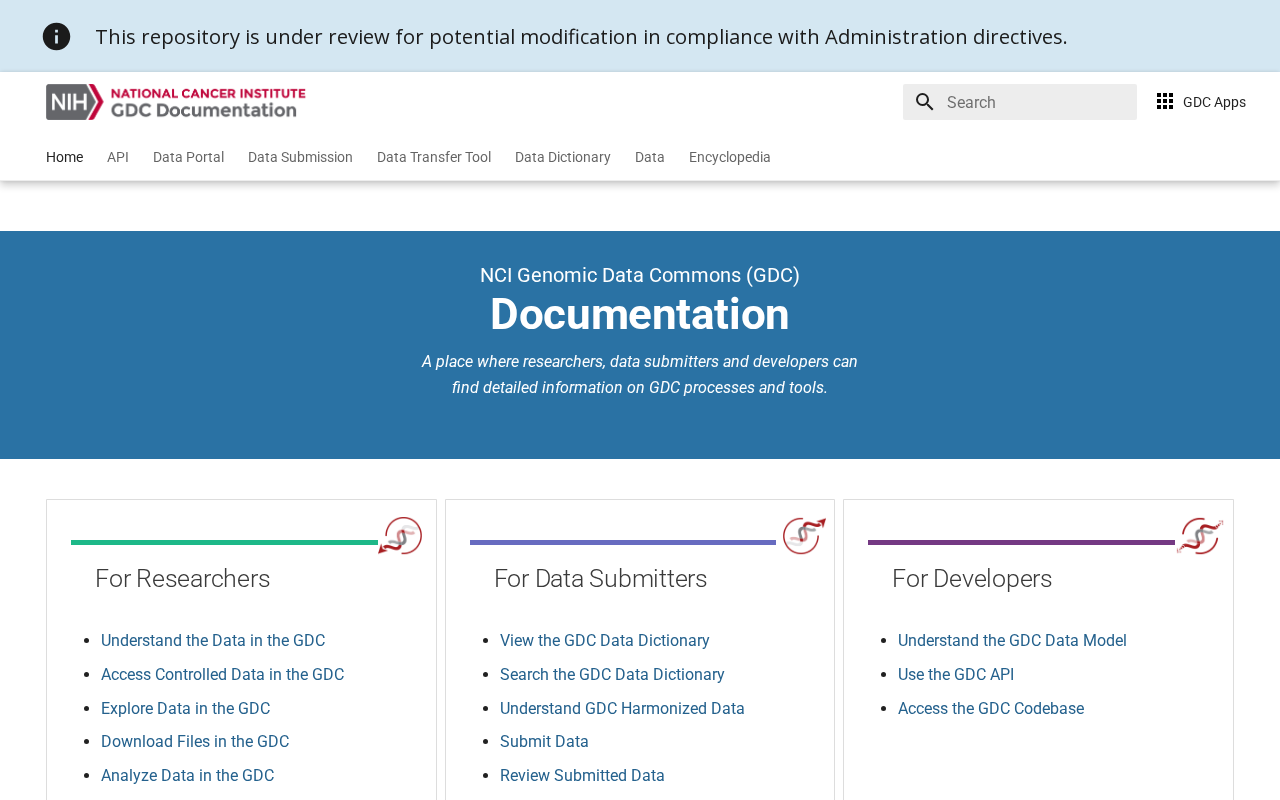Click the For Developers heading
The width and height of the screenshot is (1280, 800).
click(972, 579)
